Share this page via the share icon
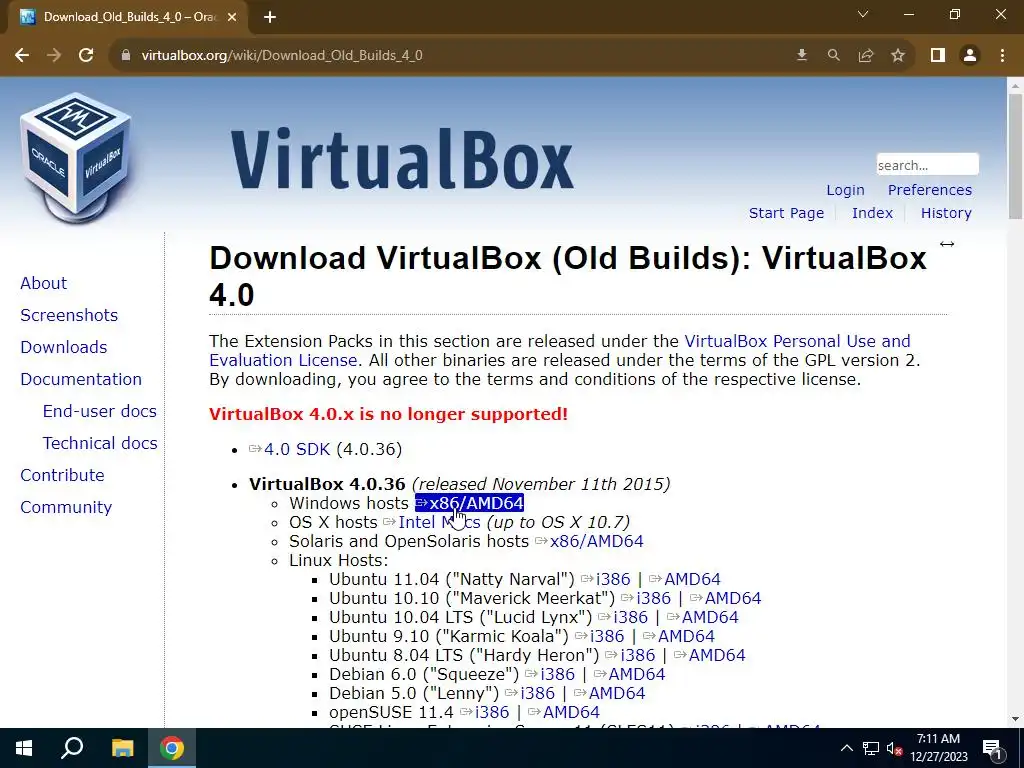Screen dimensions: 1024x768 tap(866, 56)
